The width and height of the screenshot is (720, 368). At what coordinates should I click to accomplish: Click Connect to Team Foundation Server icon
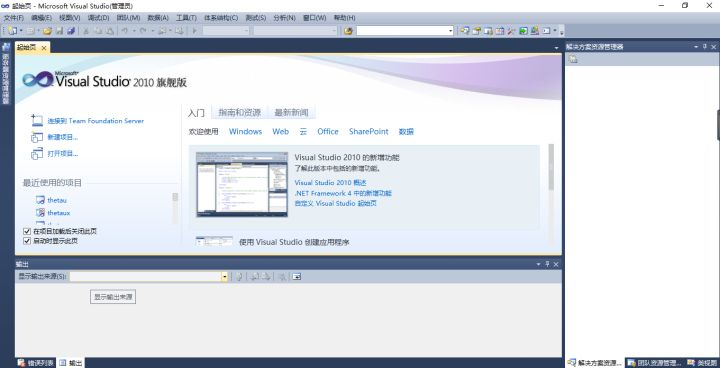point(37,121)
